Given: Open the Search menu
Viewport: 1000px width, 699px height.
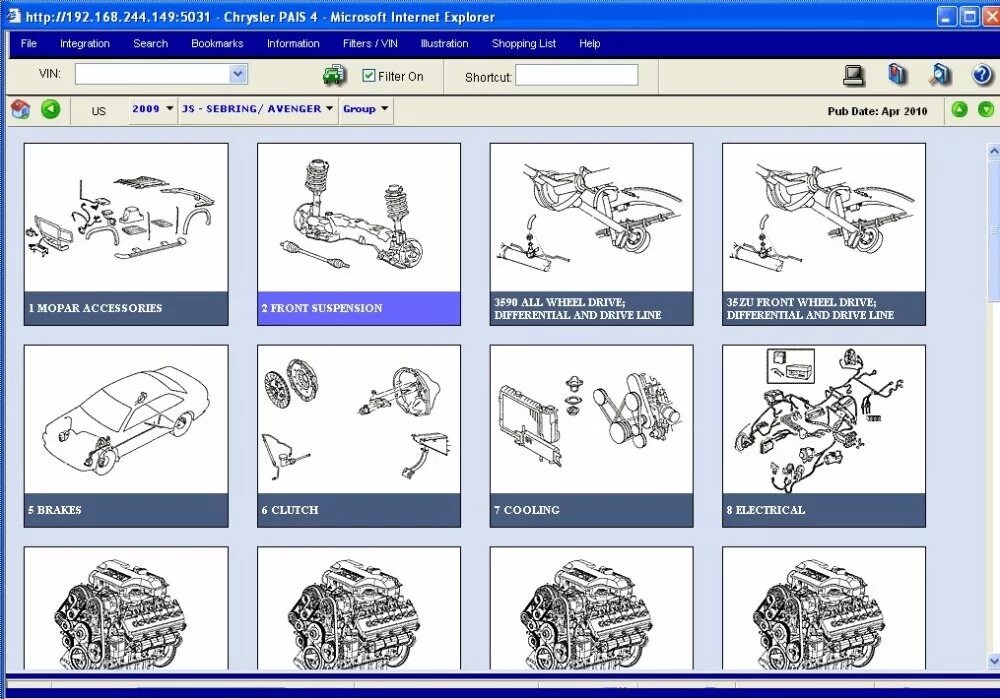Looking at the screenshot, I should pyautogui.click(x=151, y=43).
